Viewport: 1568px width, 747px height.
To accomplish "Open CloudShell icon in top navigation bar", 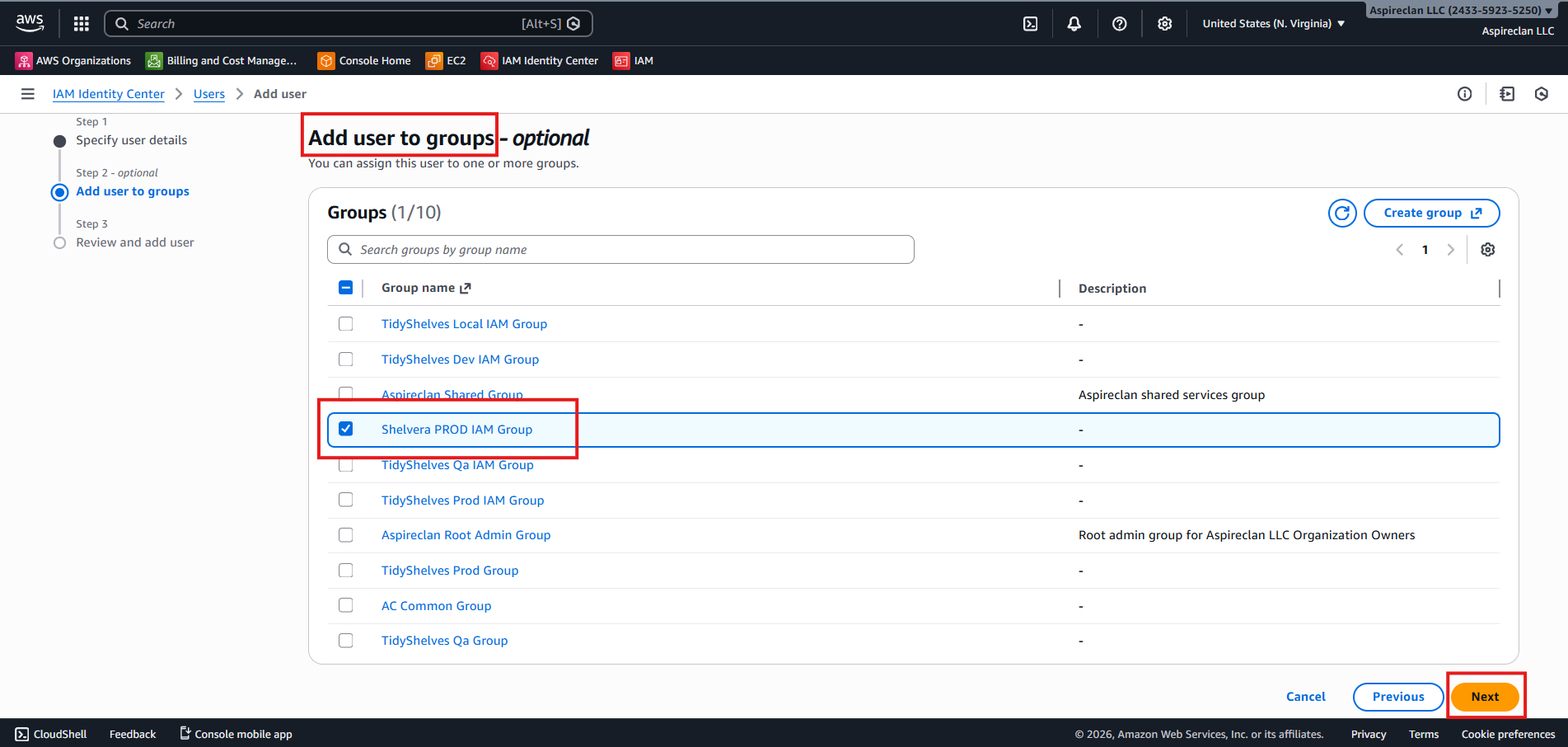I will [1030, 24].
